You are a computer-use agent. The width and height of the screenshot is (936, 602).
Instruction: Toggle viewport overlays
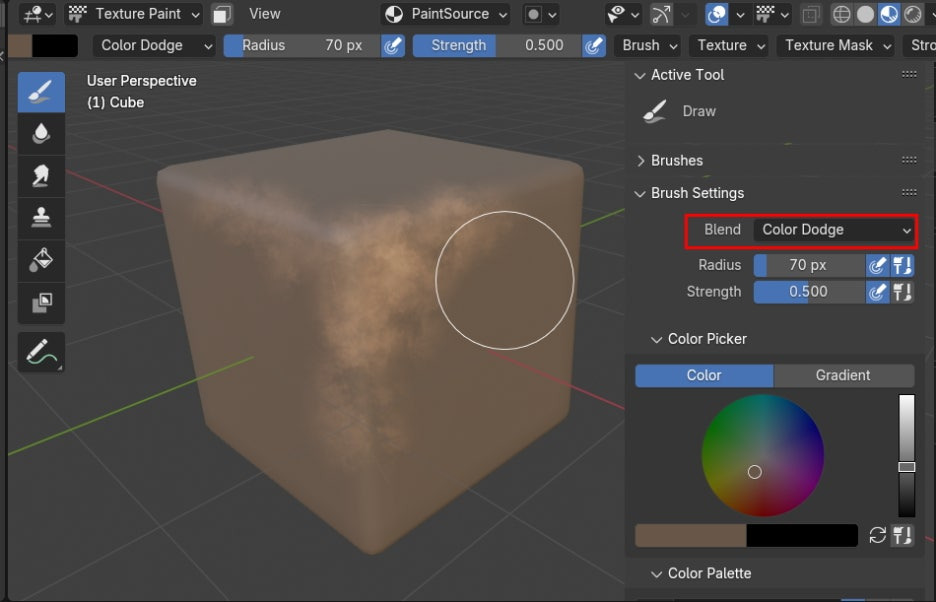point(716,14)
